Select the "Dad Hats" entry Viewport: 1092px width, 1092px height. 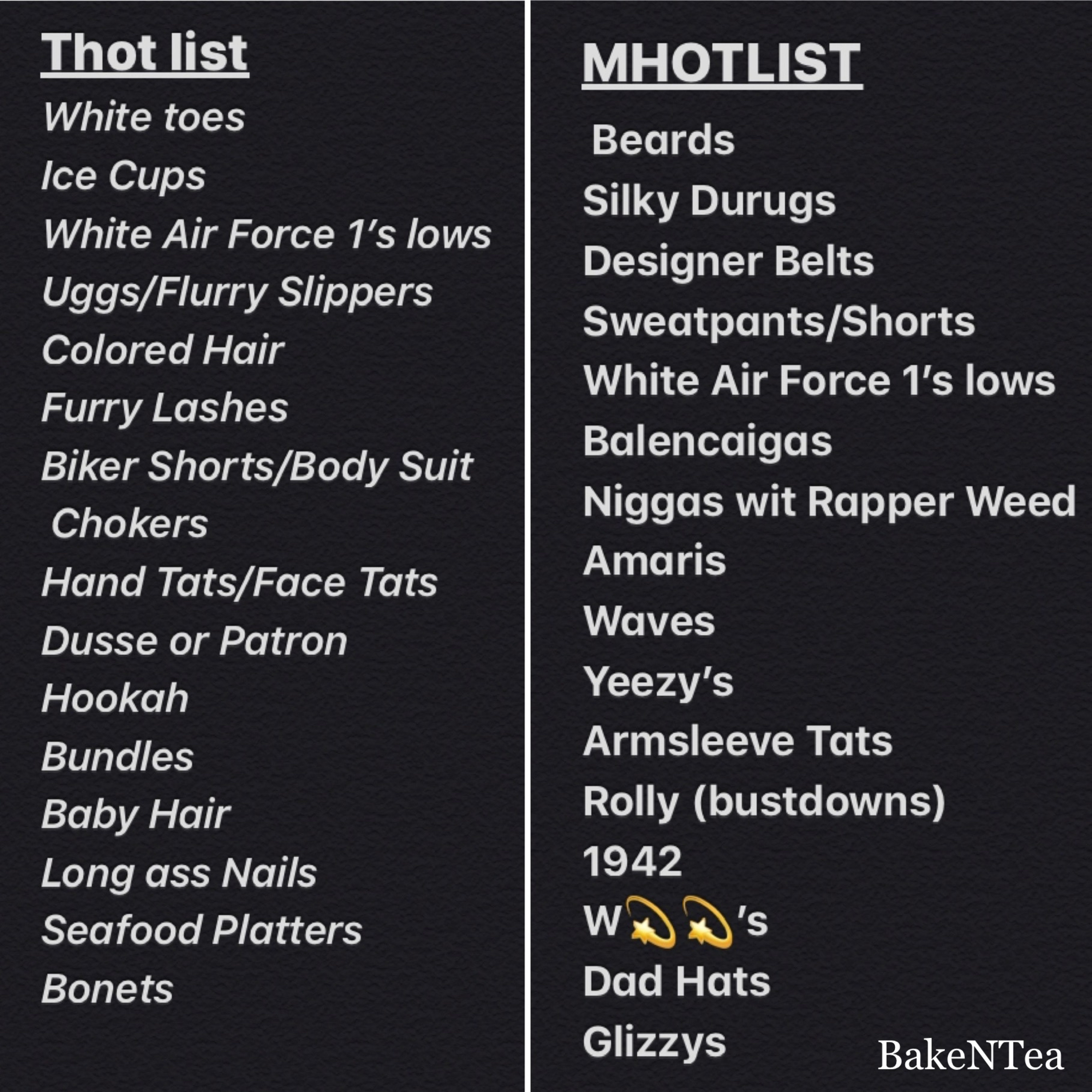point(677,981)
